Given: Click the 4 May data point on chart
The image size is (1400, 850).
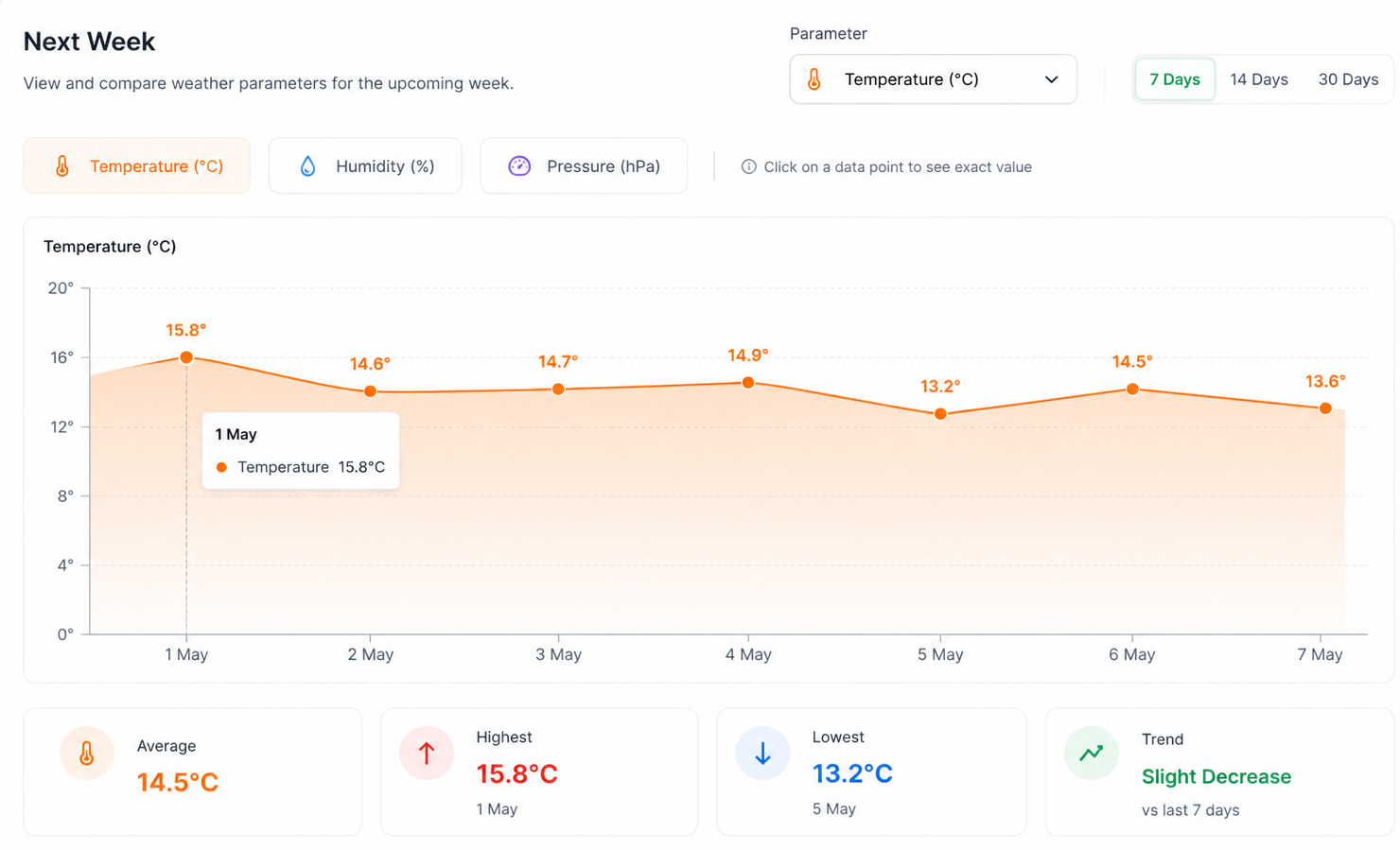Looking at the screenshot, I should point(748,383).
